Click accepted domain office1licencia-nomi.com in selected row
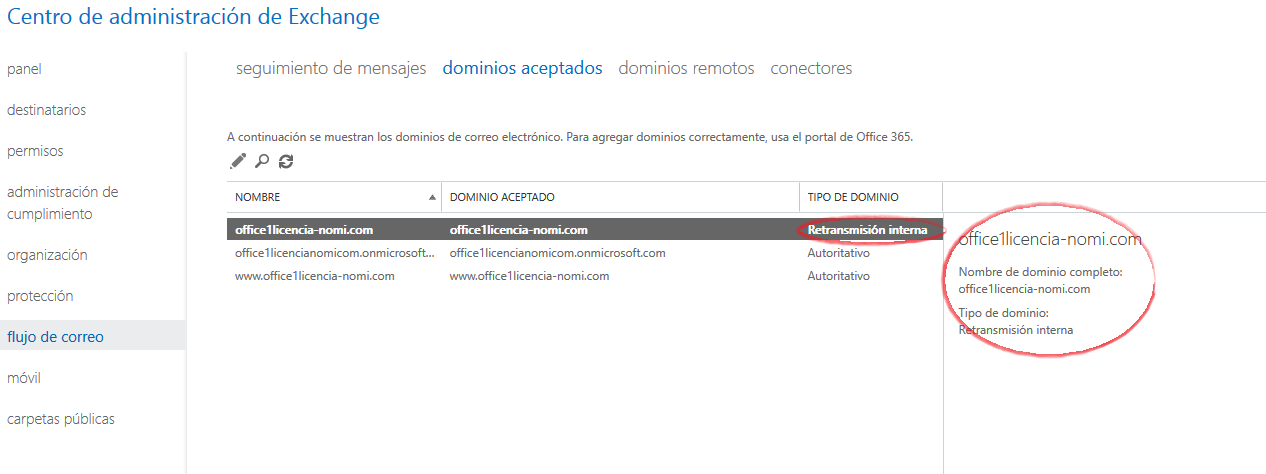 [518, 230]
